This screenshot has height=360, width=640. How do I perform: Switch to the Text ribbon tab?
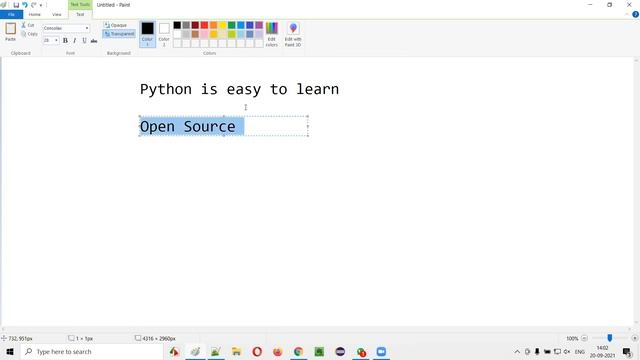(x=80, y=15)
